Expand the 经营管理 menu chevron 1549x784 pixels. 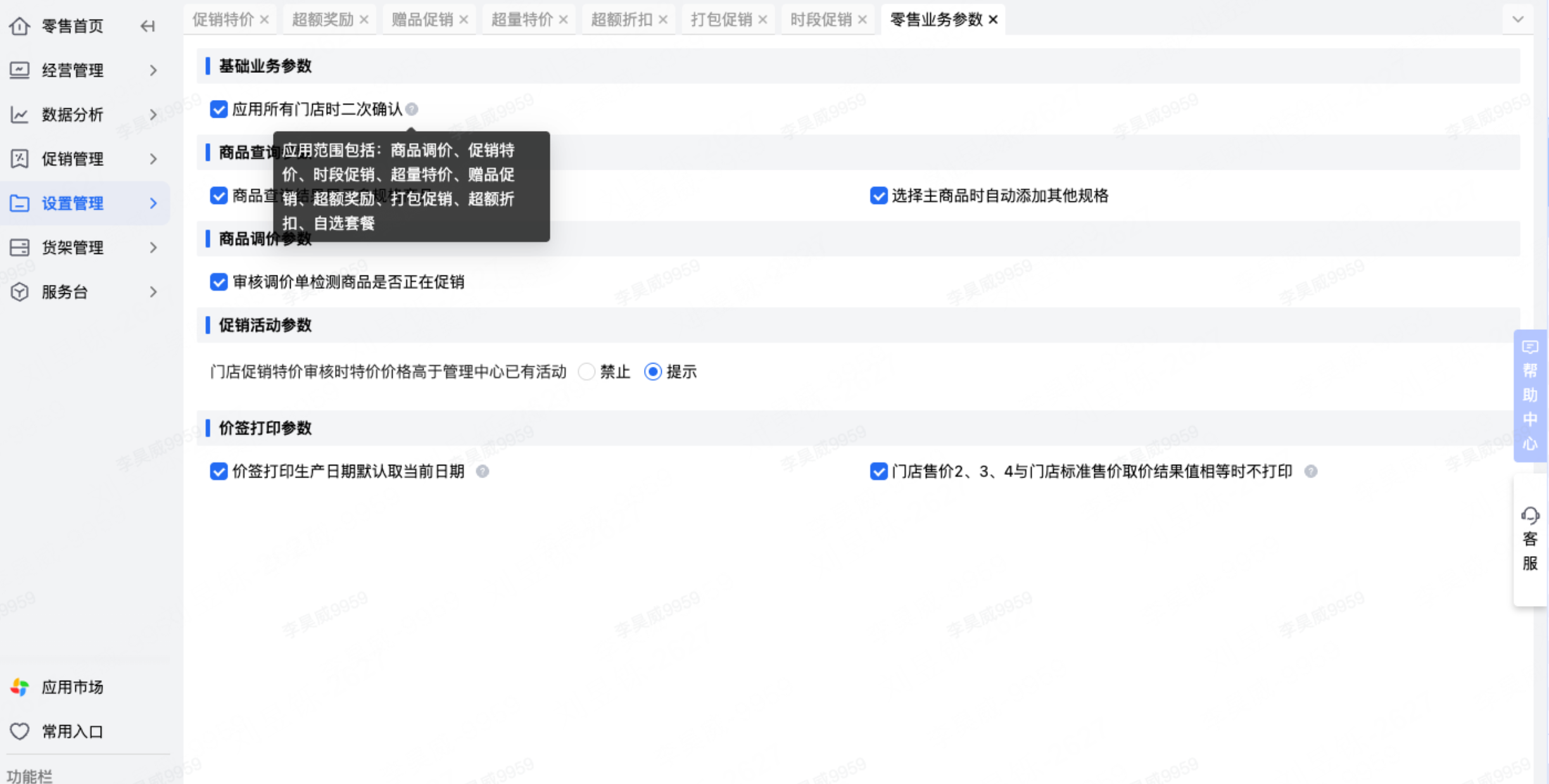(153, 70)
